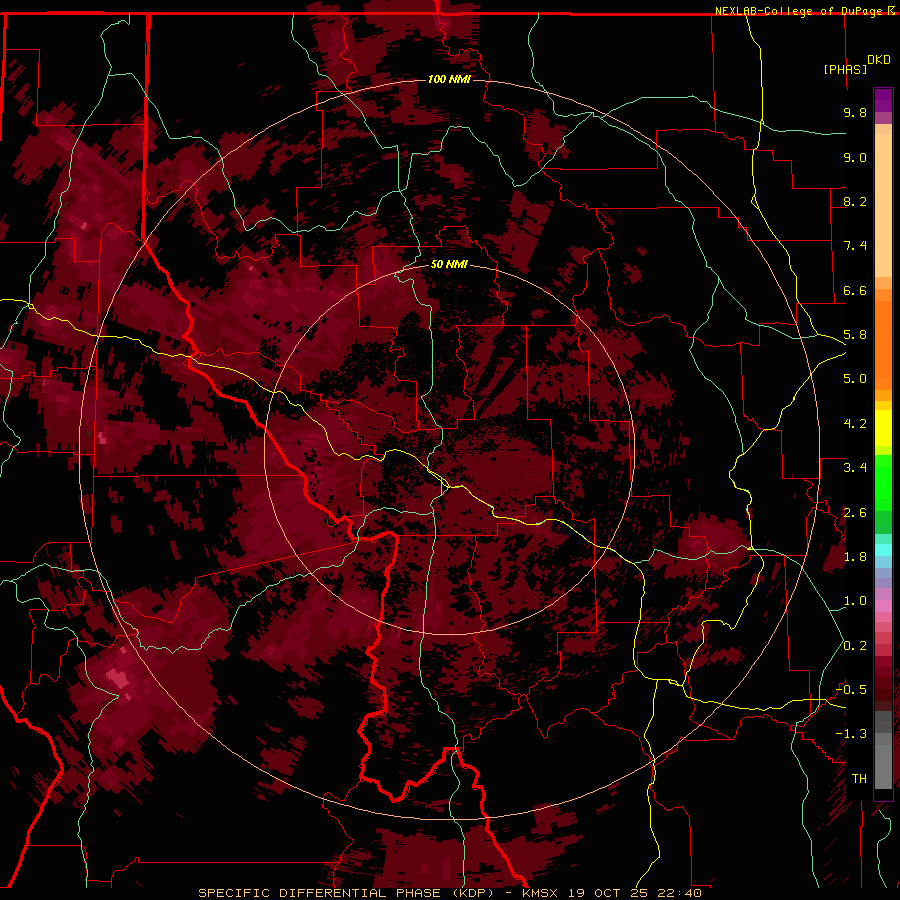Select the 0.2 scale value
Viewport: 900px width, 900px height.
point(855,646)
